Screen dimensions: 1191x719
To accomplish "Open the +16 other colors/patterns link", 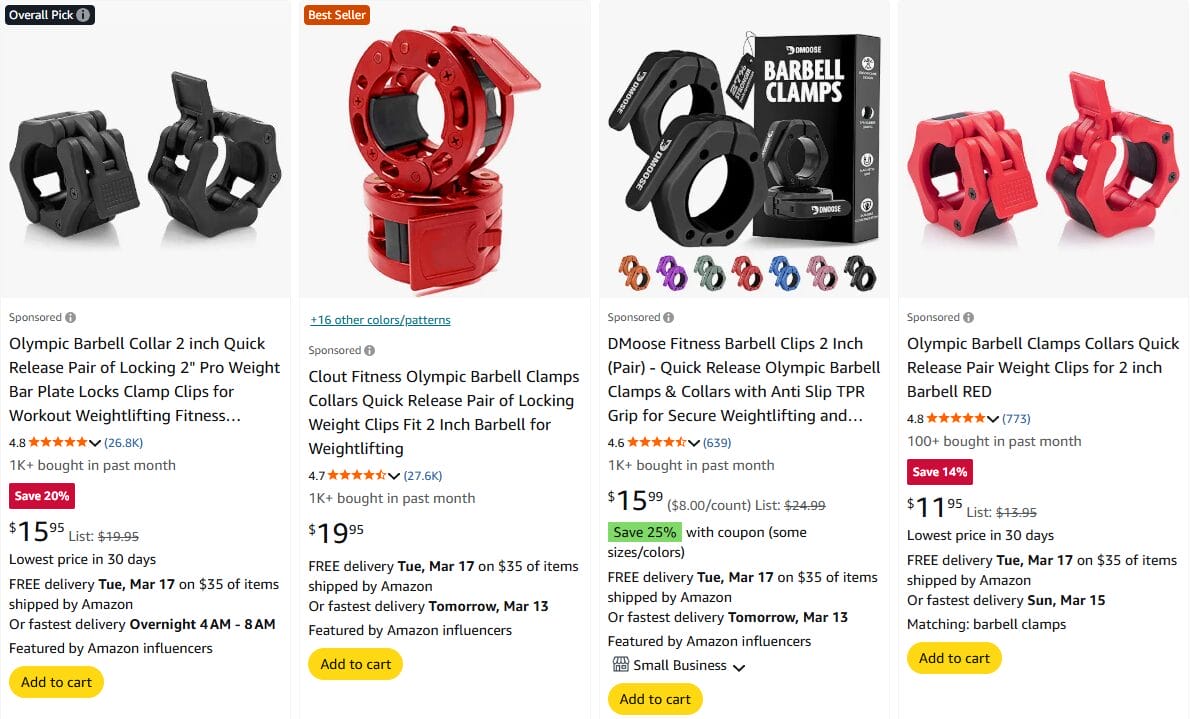I will pos(380,320).
